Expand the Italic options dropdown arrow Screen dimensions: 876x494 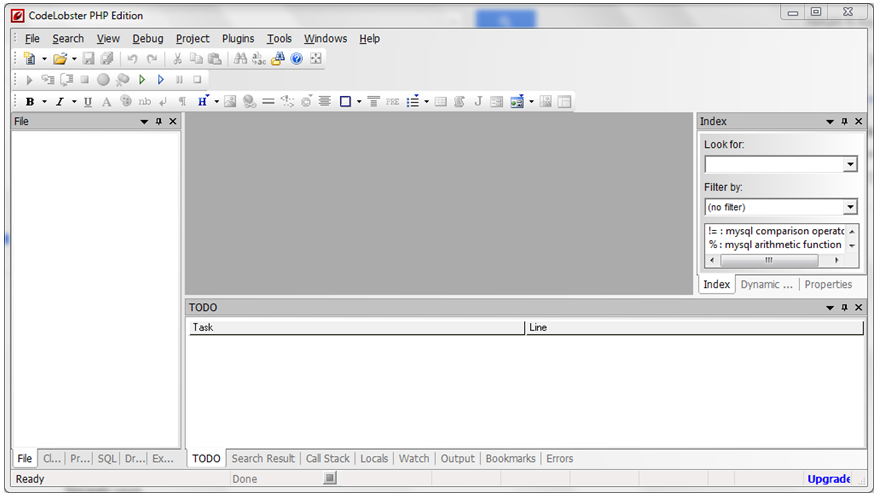73,102
